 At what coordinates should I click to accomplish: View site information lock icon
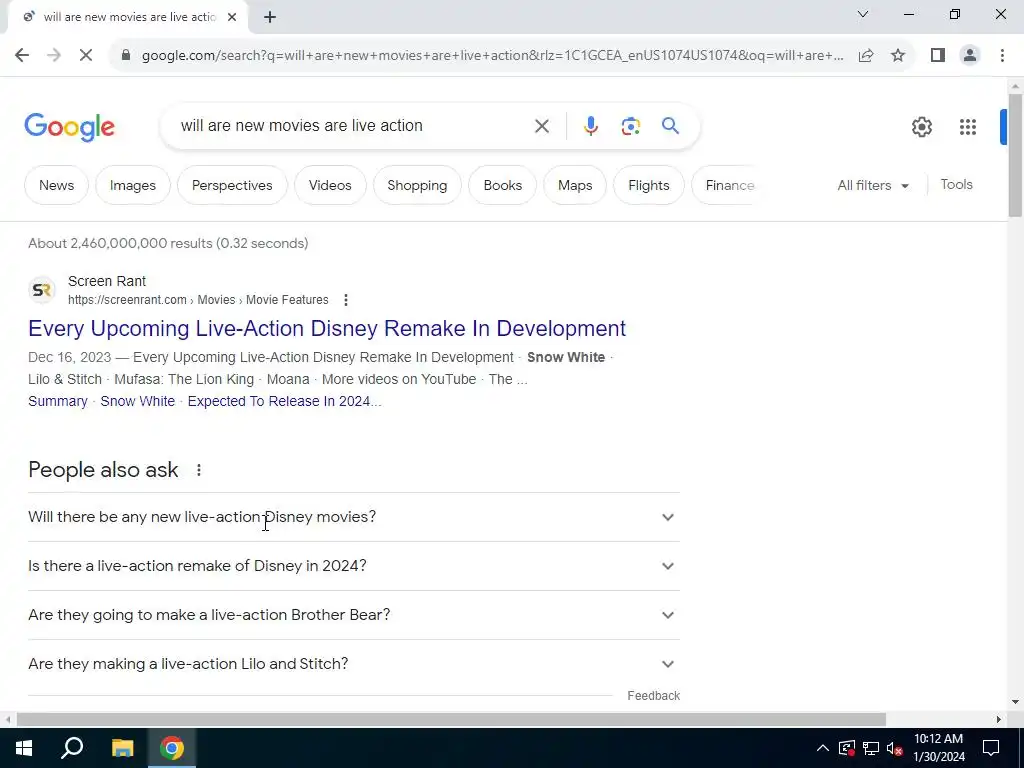pos(126,55)
